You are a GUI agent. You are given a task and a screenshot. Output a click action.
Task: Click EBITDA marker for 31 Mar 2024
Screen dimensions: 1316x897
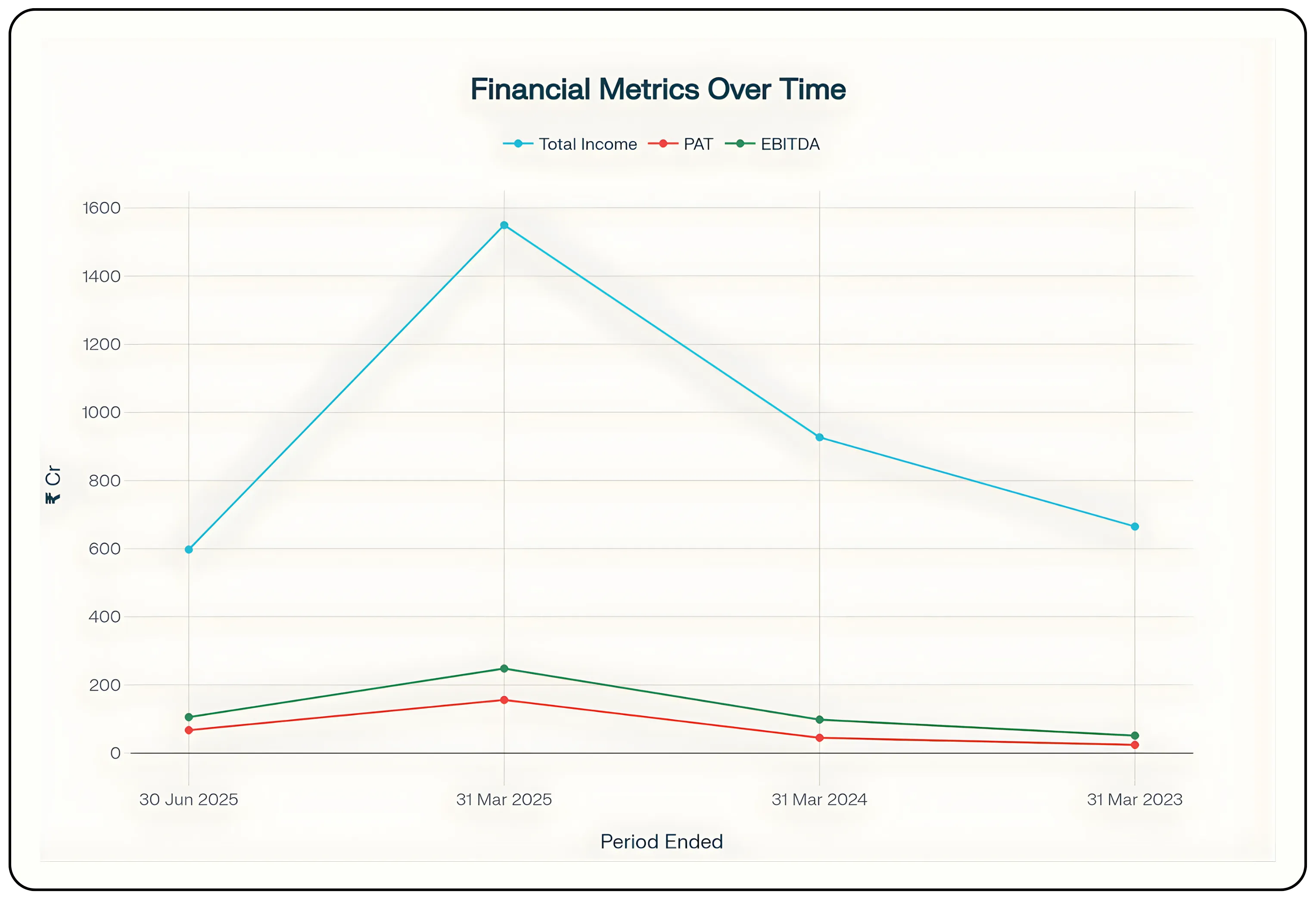(819, 720)
